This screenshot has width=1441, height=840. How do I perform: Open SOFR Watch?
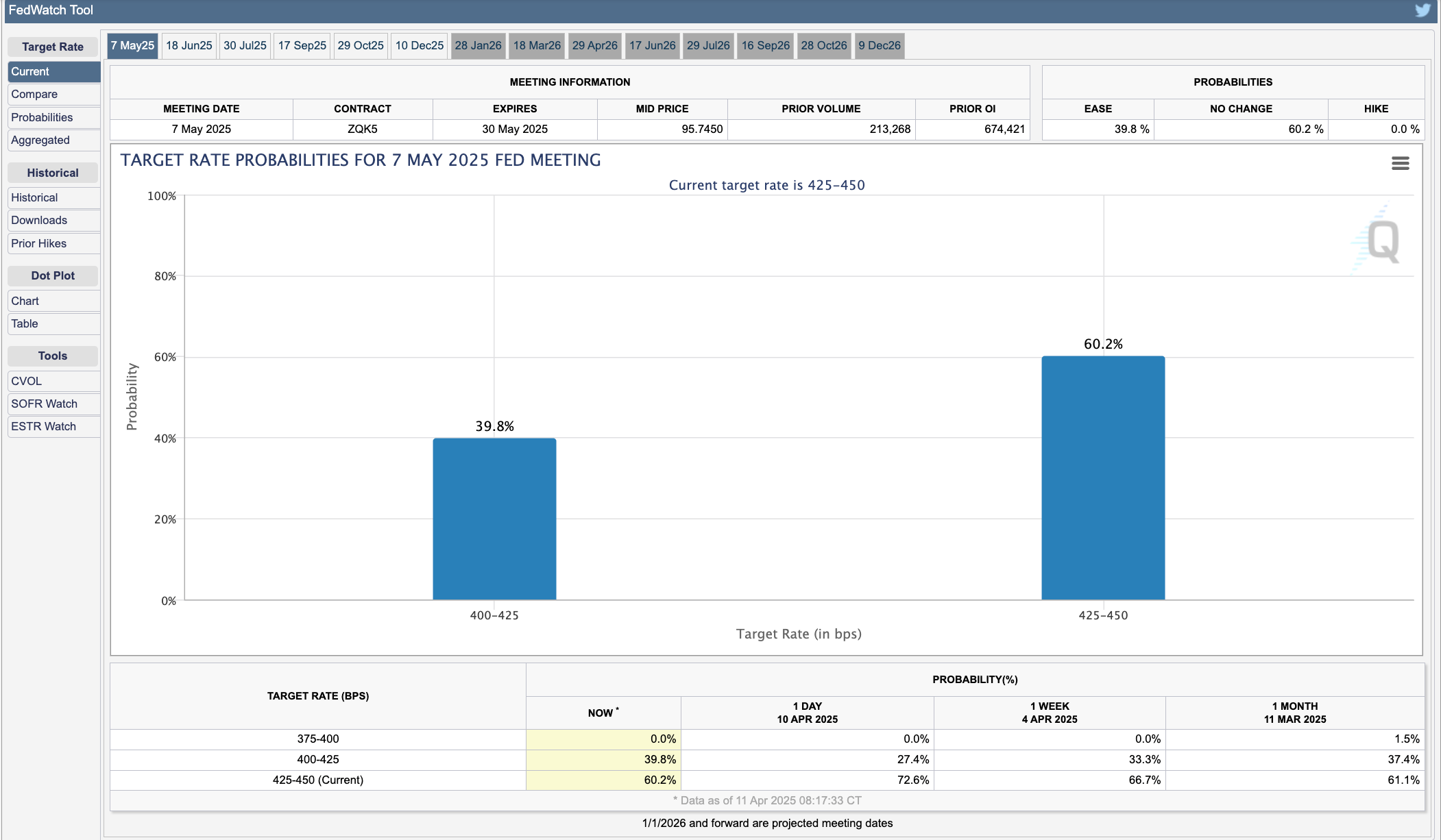click(54, 404)
